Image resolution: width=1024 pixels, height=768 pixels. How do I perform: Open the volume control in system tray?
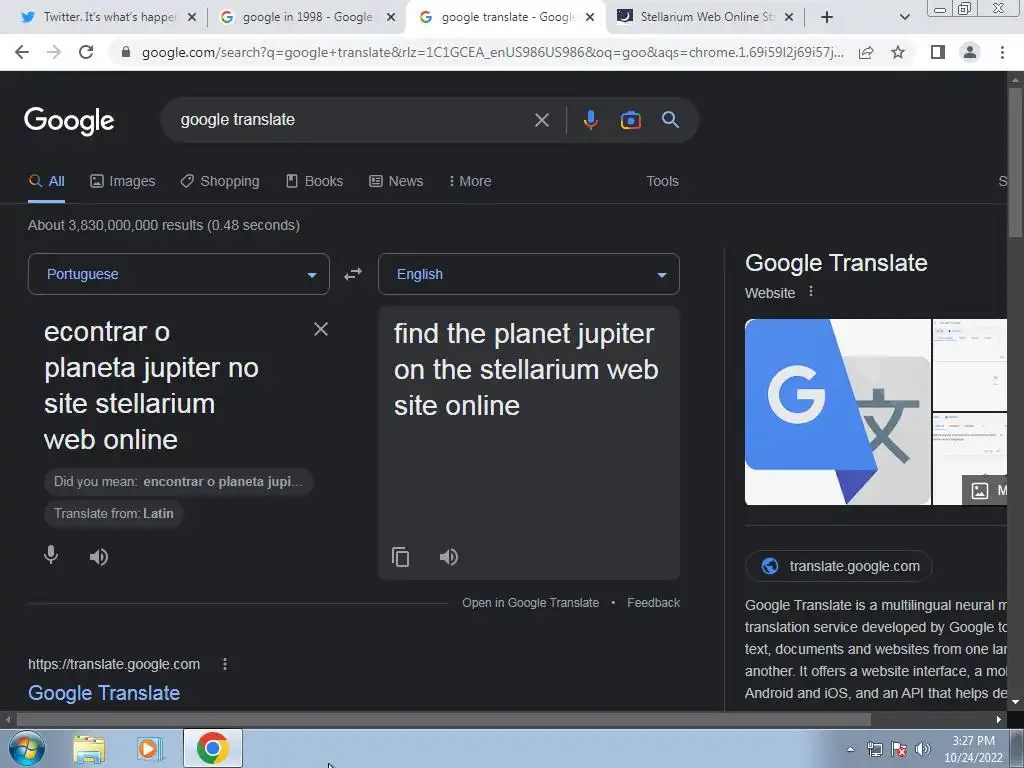click(923, 749)
